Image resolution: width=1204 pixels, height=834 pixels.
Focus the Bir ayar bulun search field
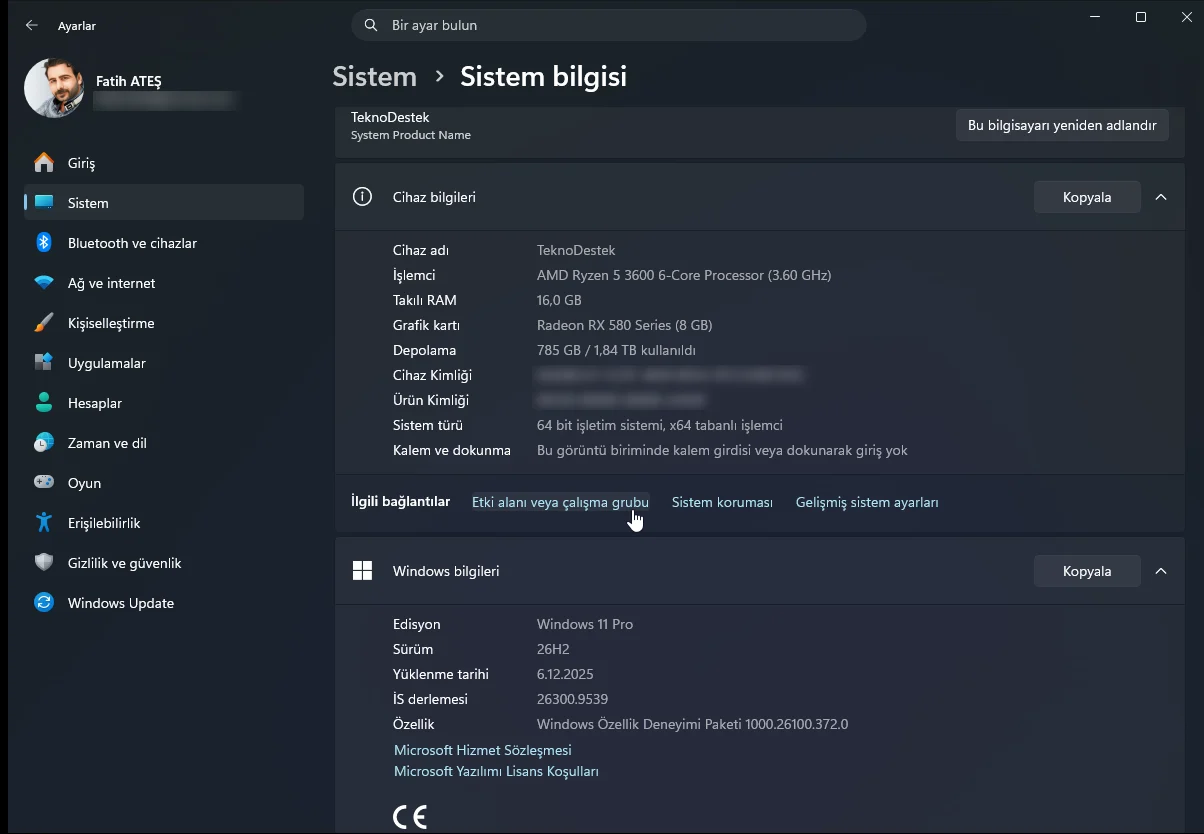coord(609,25)
